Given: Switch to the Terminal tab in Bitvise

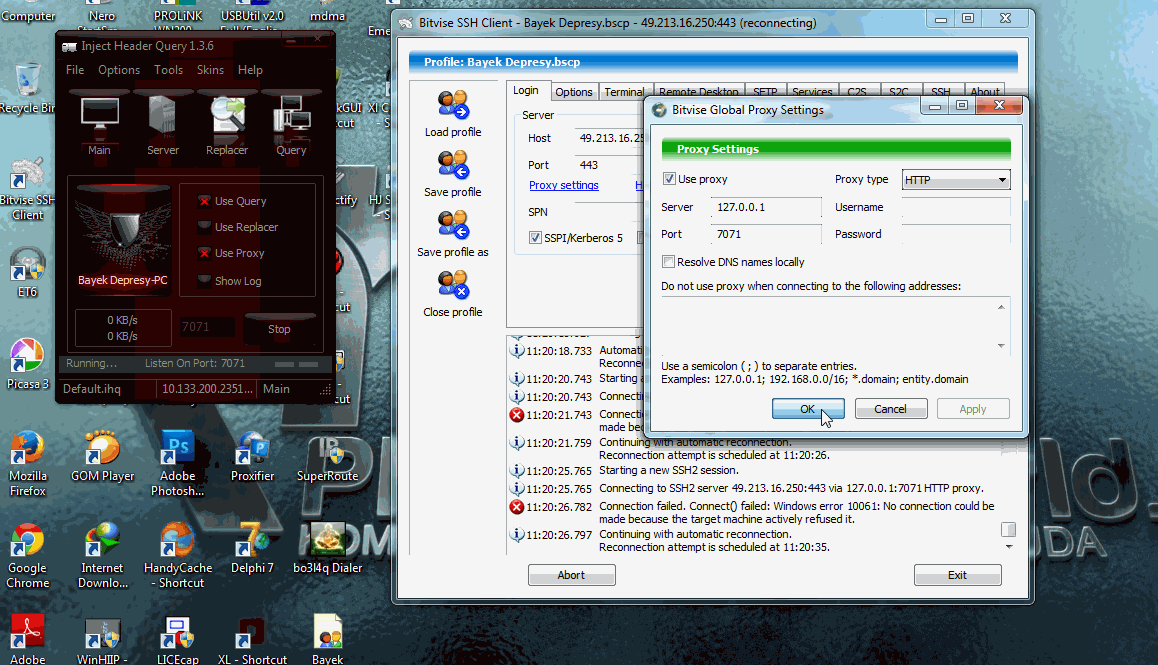Looking at the screenshot, I should (x=624, y=92).
